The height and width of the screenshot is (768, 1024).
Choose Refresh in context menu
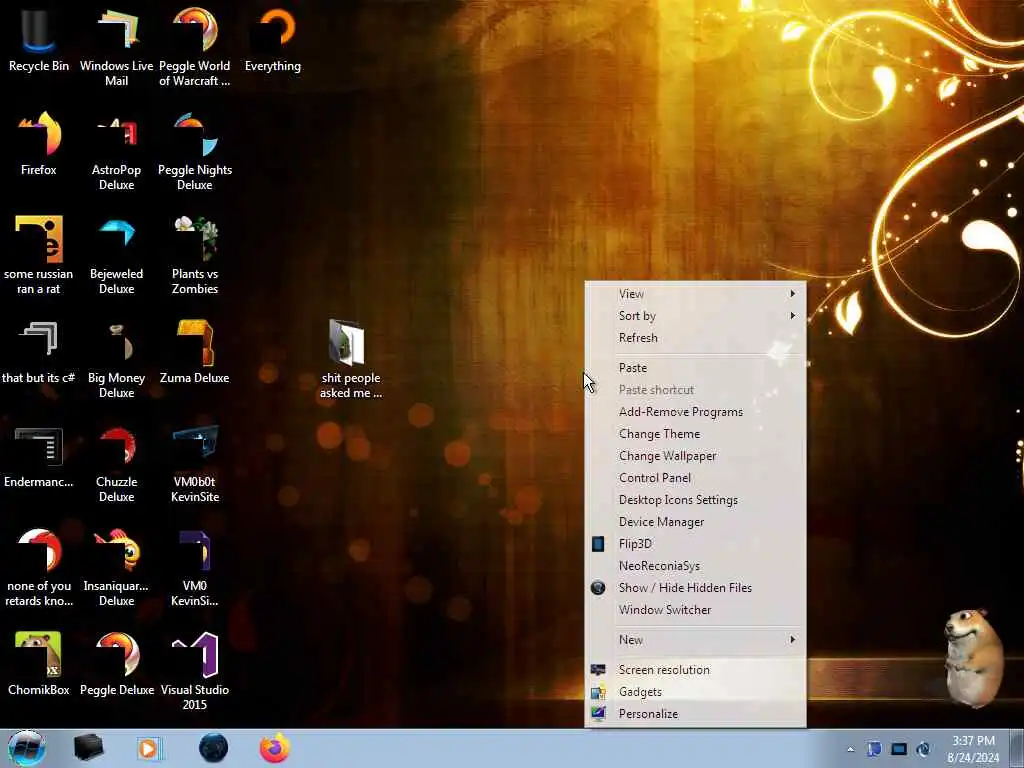tap(696, 338)
